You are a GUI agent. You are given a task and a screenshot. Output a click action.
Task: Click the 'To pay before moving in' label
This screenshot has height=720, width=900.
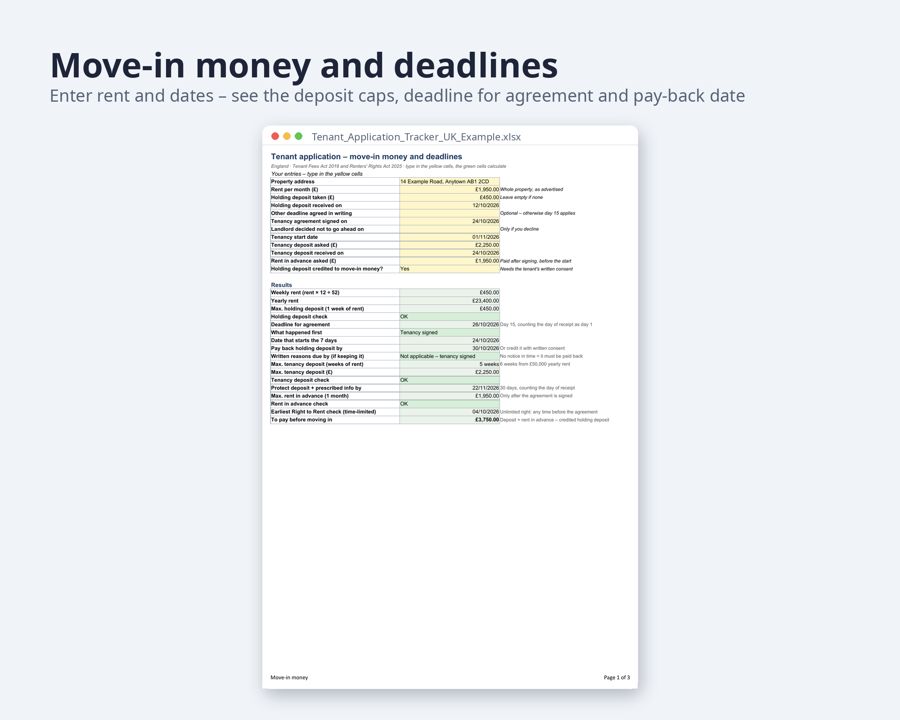[301, 420]
